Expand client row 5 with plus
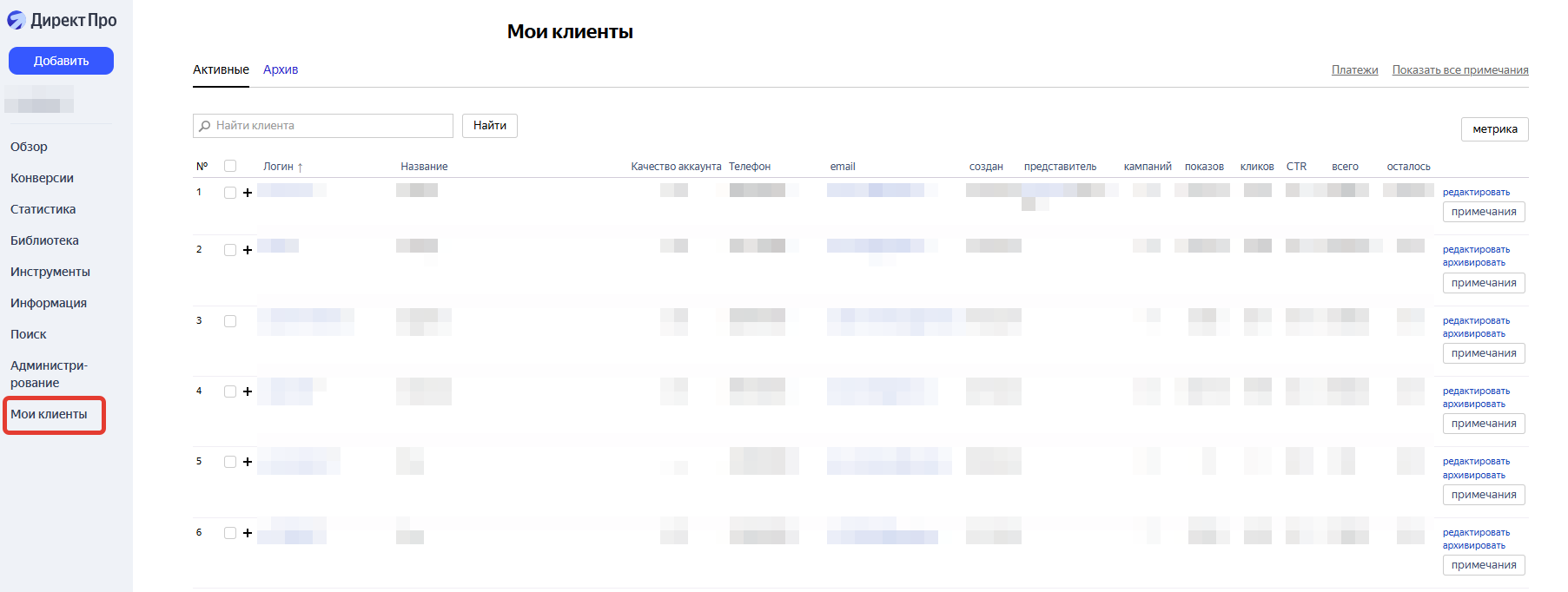1568x592 pixels. point(248,462)
